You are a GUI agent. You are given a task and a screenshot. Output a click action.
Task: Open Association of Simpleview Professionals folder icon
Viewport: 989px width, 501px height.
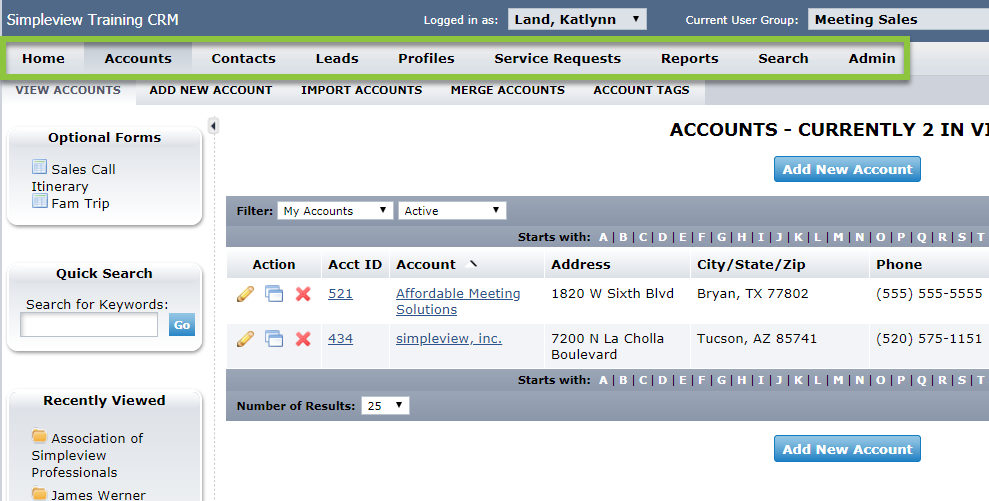39,436
